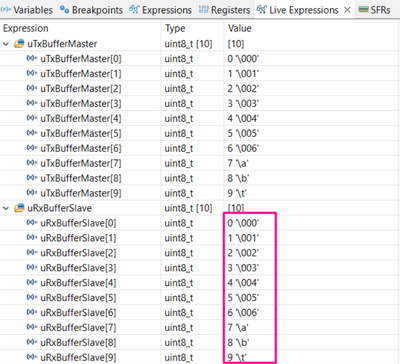Click the uTxBufferMaster[9] value 9 '\t'
This screenshot has height=364, width=400.
tap(237, 193)
